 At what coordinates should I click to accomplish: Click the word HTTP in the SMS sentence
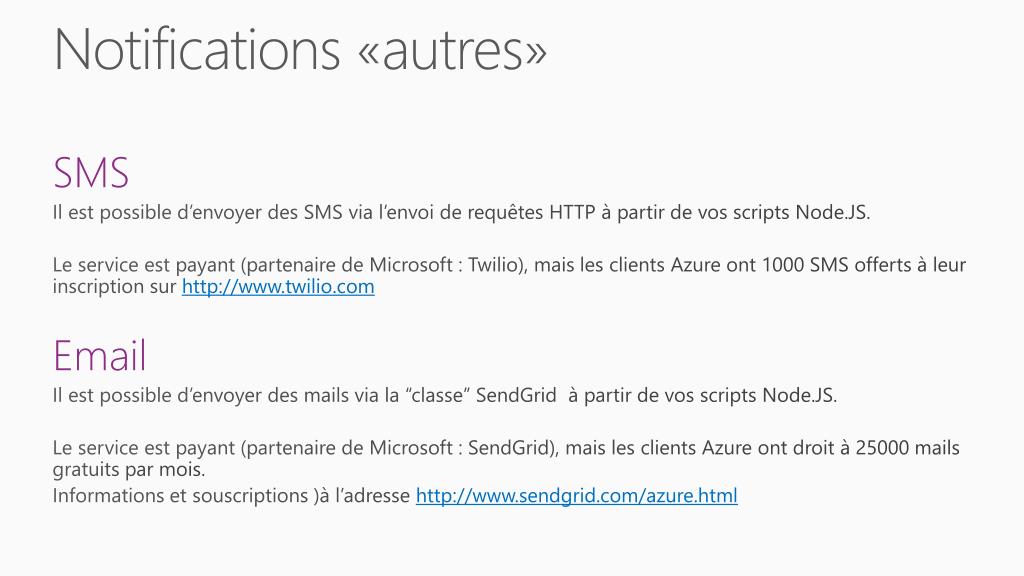click(572, 212)
